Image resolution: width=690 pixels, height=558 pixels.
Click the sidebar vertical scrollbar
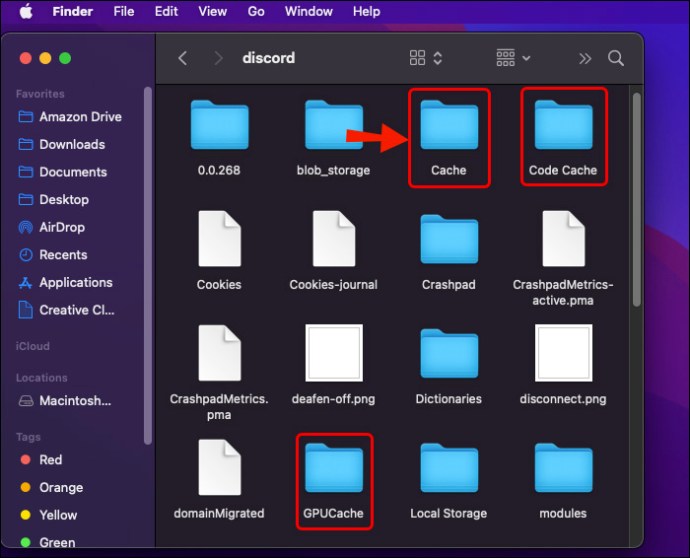point(148,265)
